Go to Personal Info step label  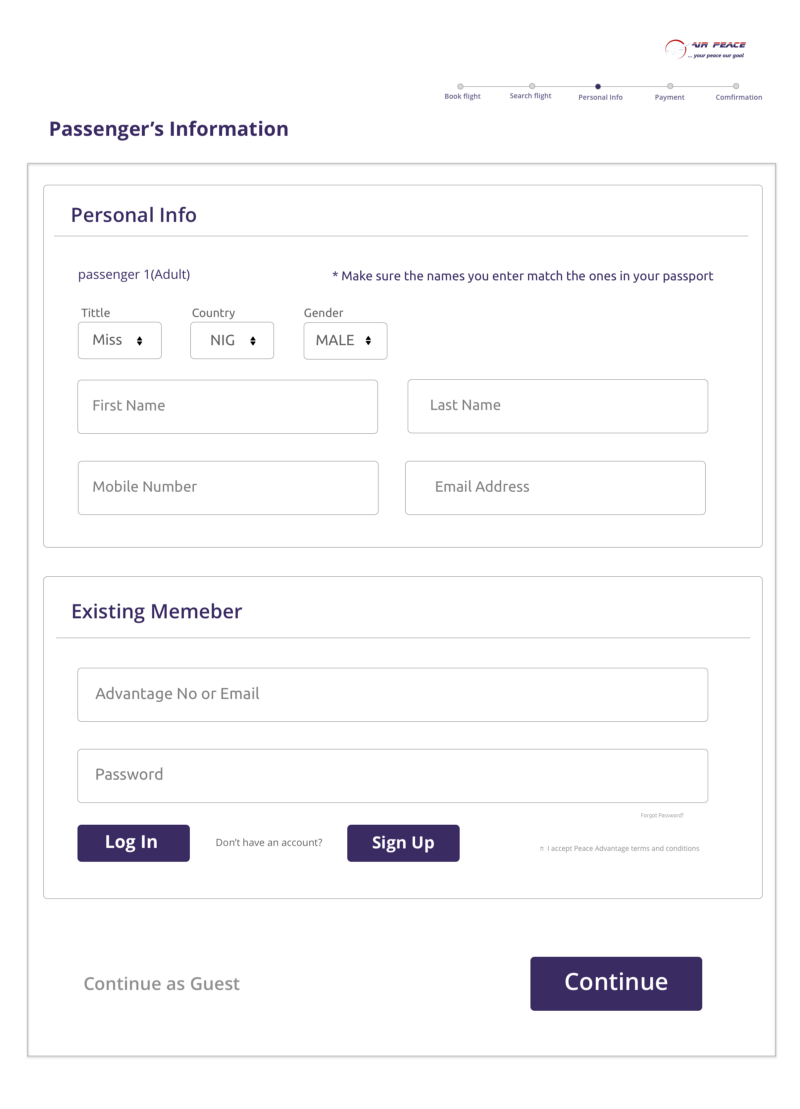(600, 97)
